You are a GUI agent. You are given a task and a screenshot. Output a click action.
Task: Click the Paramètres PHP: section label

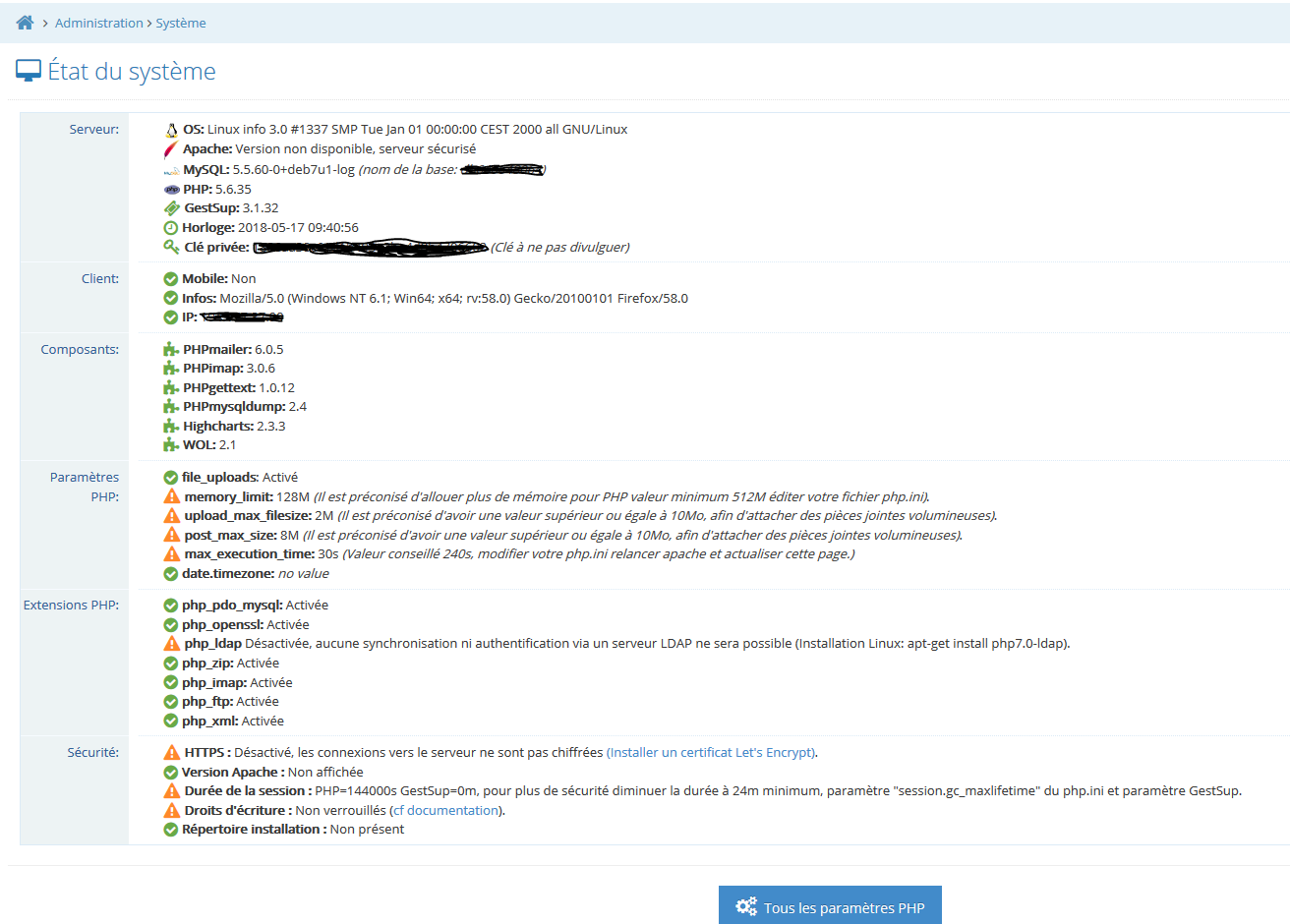(x=85, y=487)
